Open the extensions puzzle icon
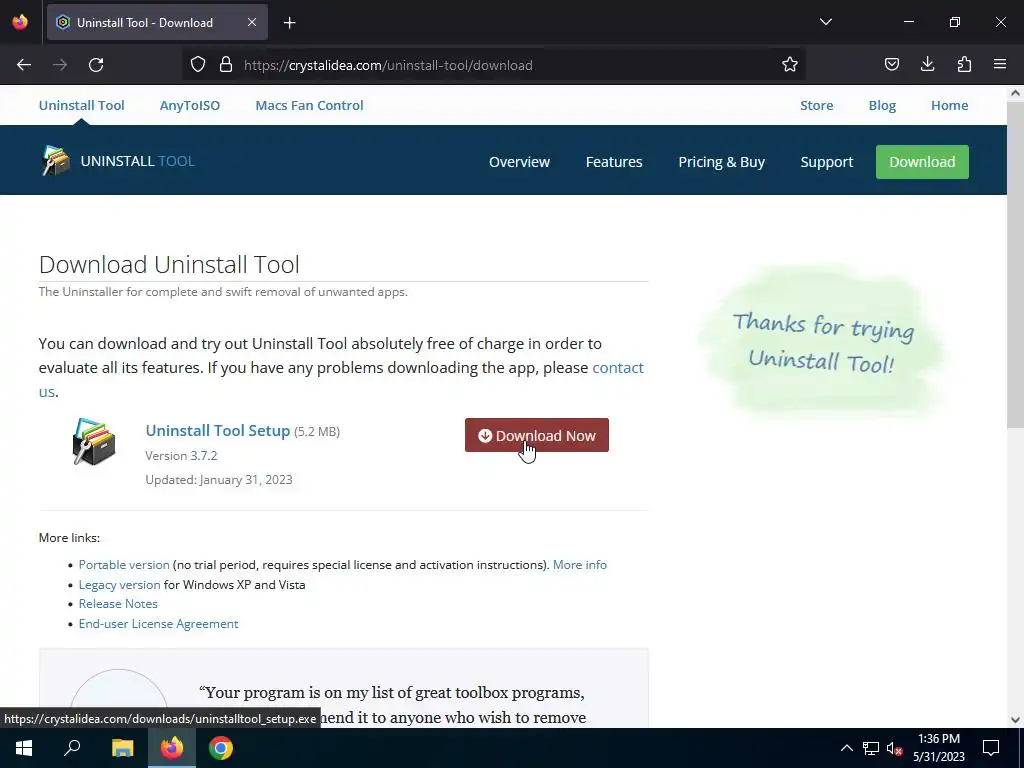This screenshot has width=1024, height=768. pos(964,65)
